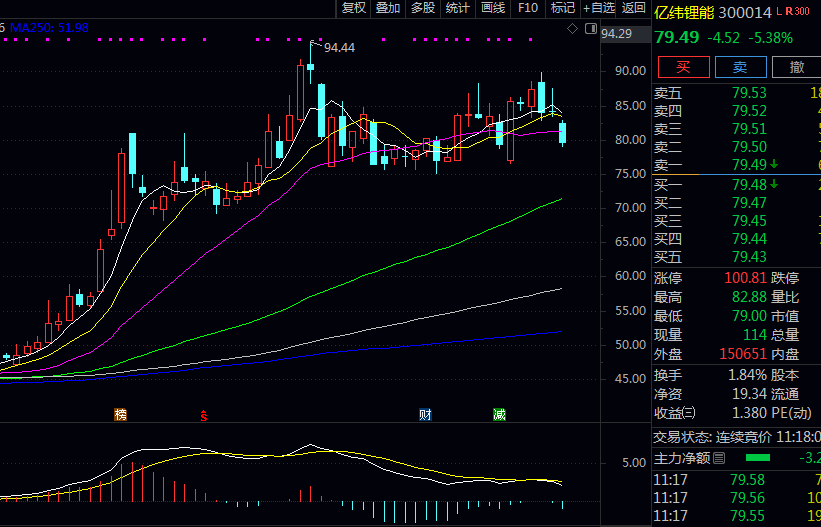Select 买一 price 79.48

point(749,184)
